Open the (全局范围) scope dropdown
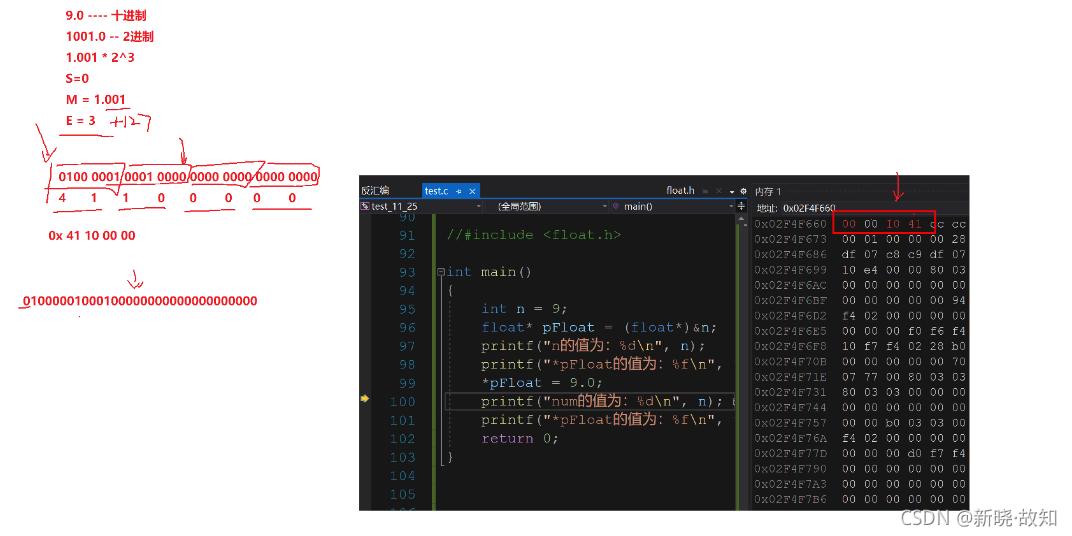 coord(546,206)
